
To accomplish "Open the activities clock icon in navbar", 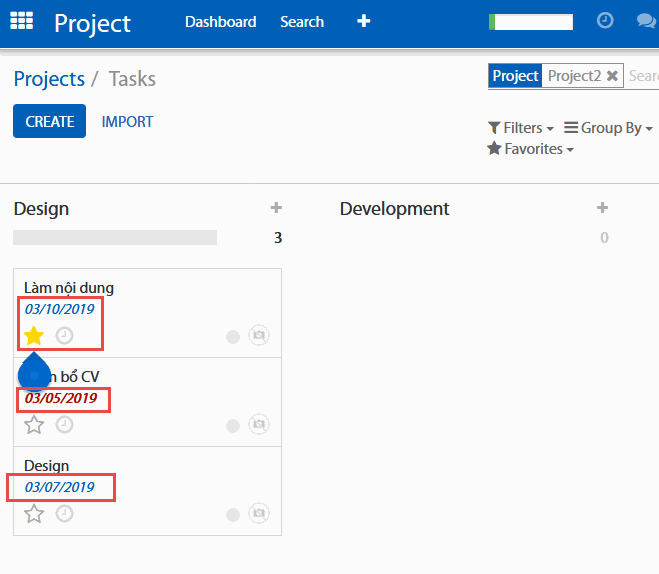I will click(x=605, y=21).
